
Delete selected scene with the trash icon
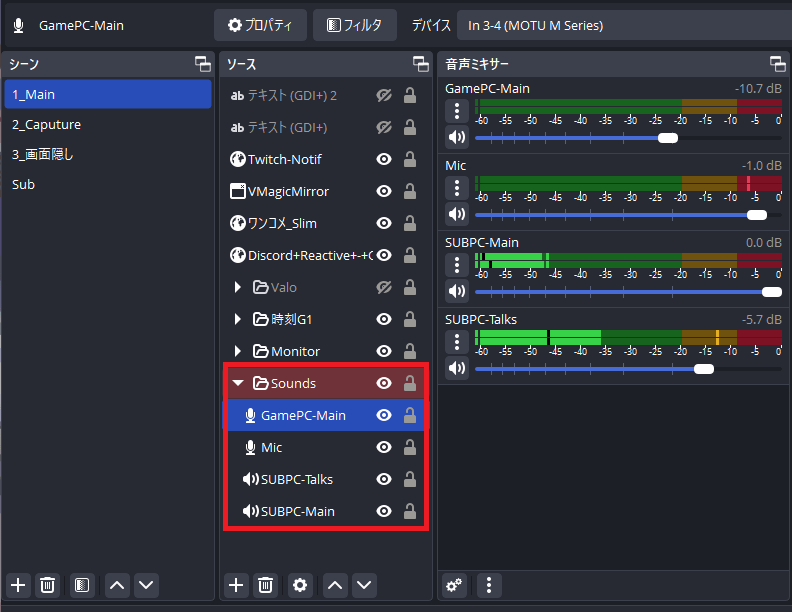(47, 585)
